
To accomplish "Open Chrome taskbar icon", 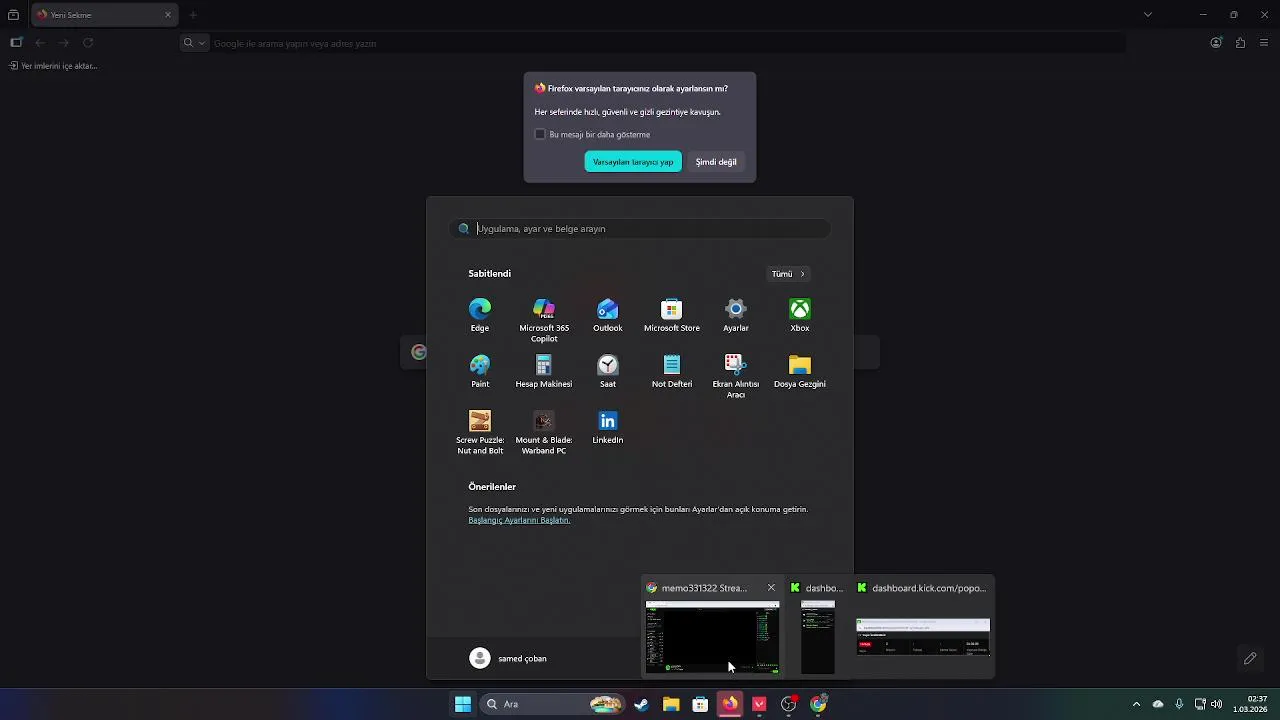I will point(819,704).
